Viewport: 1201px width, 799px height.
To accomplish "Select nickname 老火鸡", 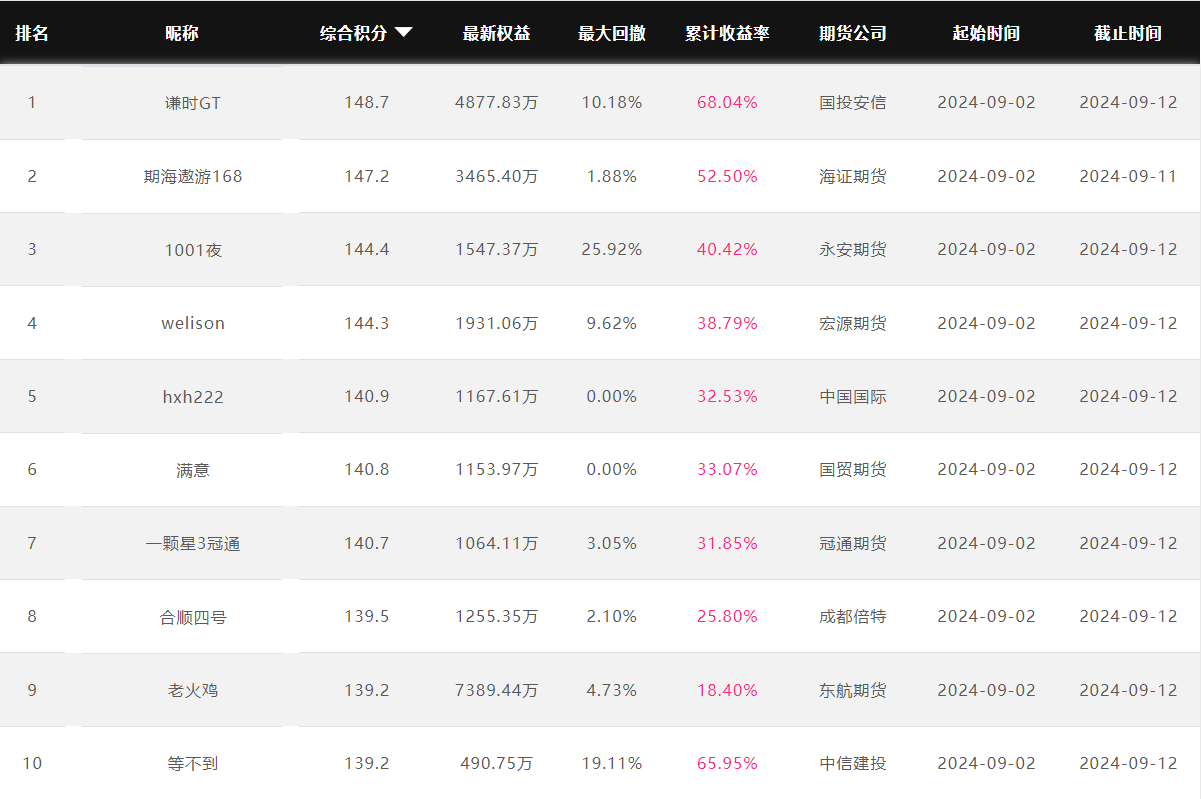I will point(193,690).
